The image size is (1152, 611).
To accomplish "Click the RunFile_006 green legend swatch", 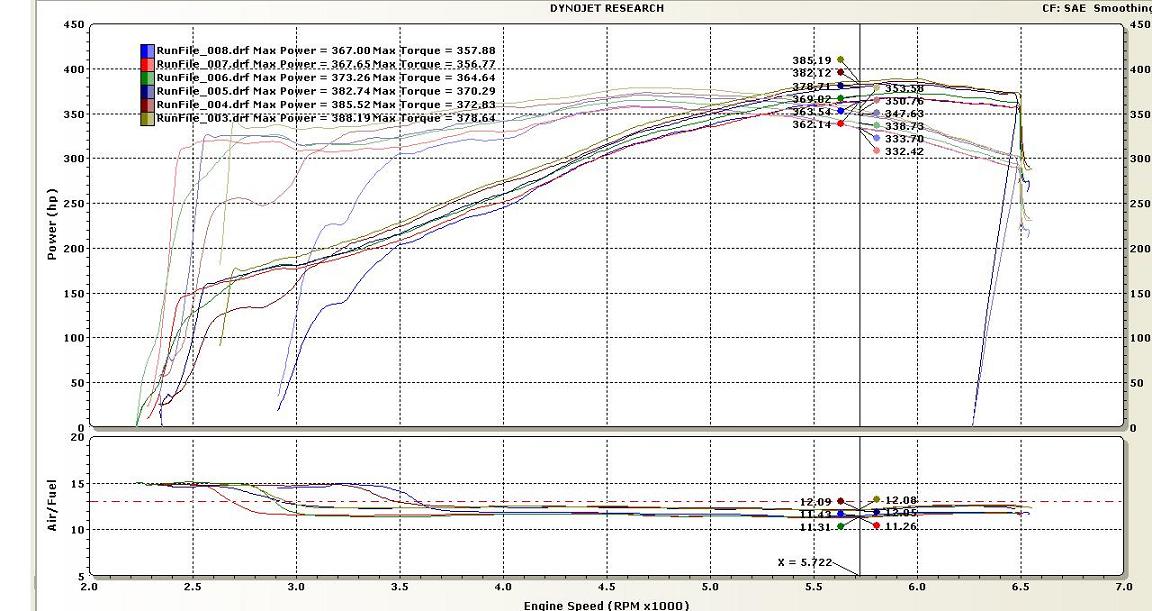I will point(147,77).
